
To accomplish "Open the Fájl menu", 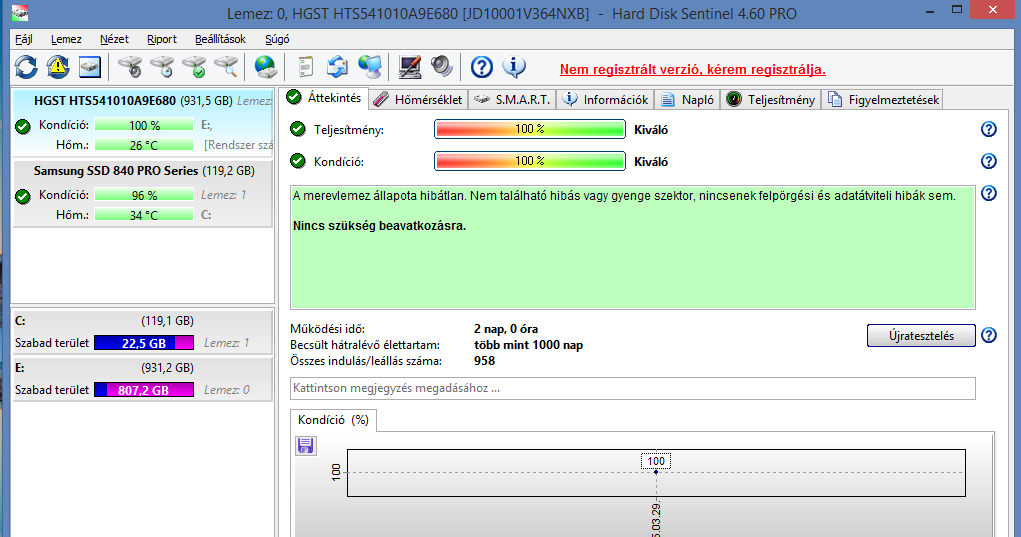I will (24, 39).
